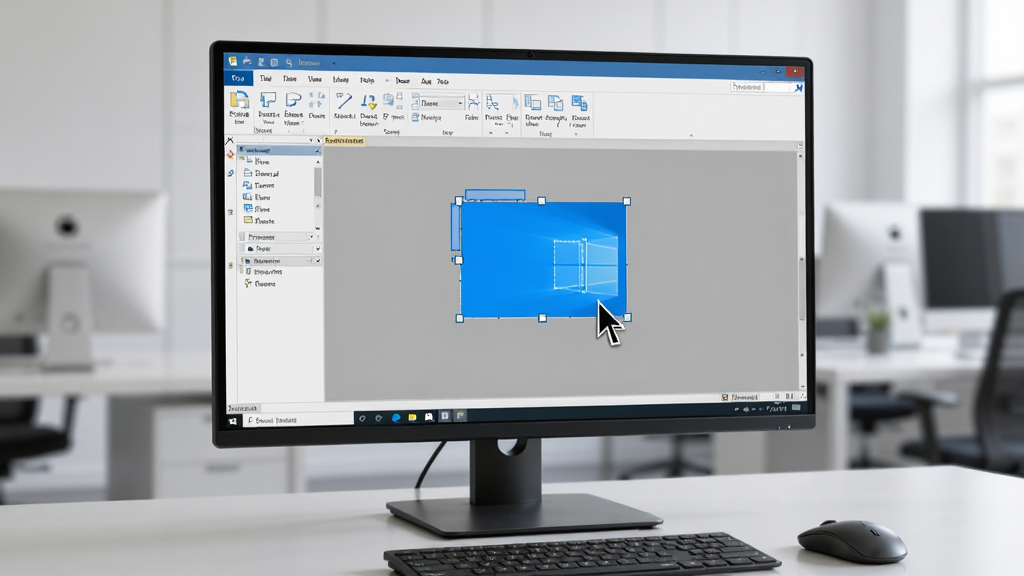
Task: Open the blue highlighted File tab
Action: coord(238,78)
